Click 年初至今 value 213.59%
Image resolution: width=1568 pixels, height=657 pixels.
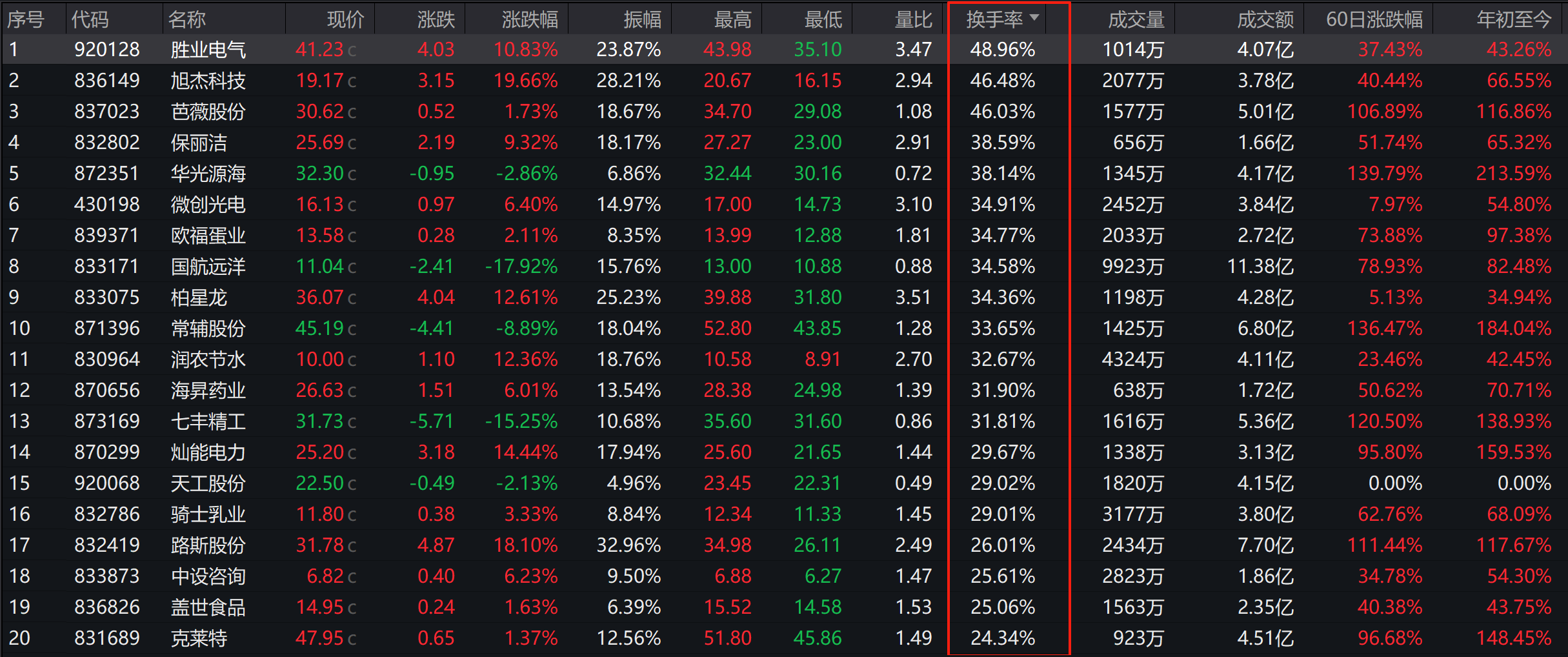pos(1514,174)
